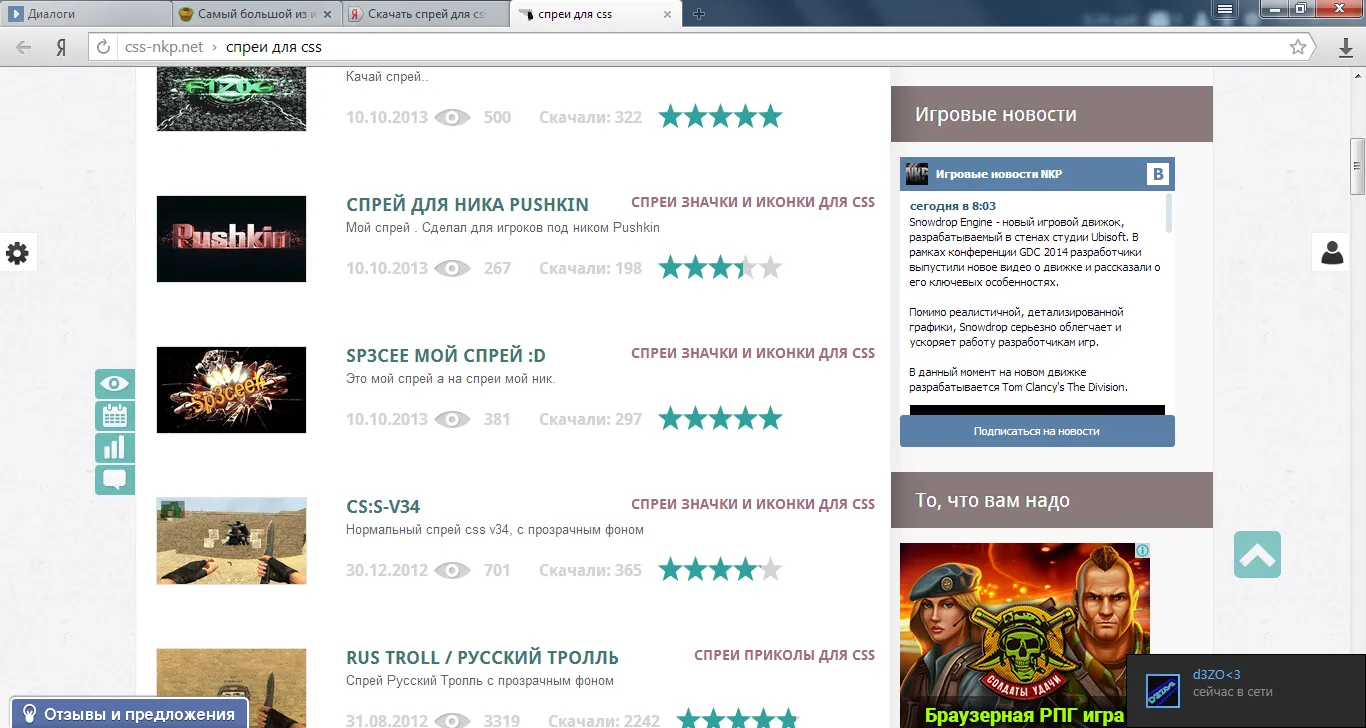Click 'Скачали: 365' download count text
1366x728 pixels.
pos(590,570)
